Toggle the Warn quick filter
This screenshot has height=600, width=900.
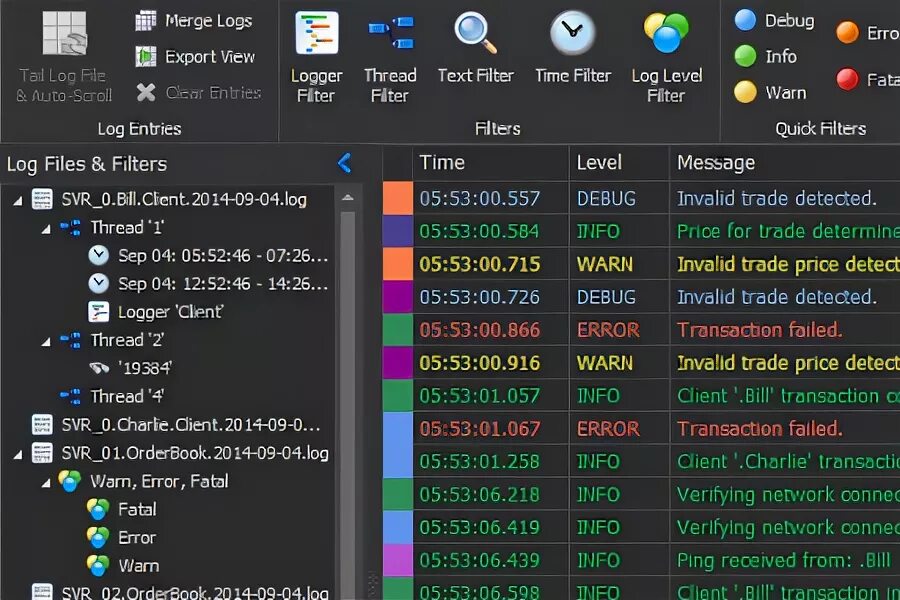pos(745,92)
